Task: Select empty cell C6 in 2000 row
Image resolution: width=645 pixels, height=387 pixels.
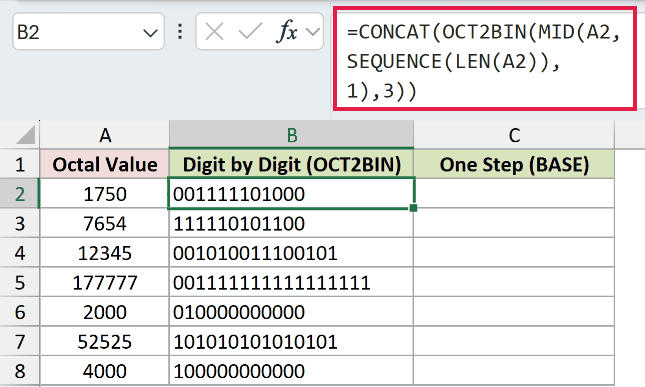Action: click(x=514, y=312)
